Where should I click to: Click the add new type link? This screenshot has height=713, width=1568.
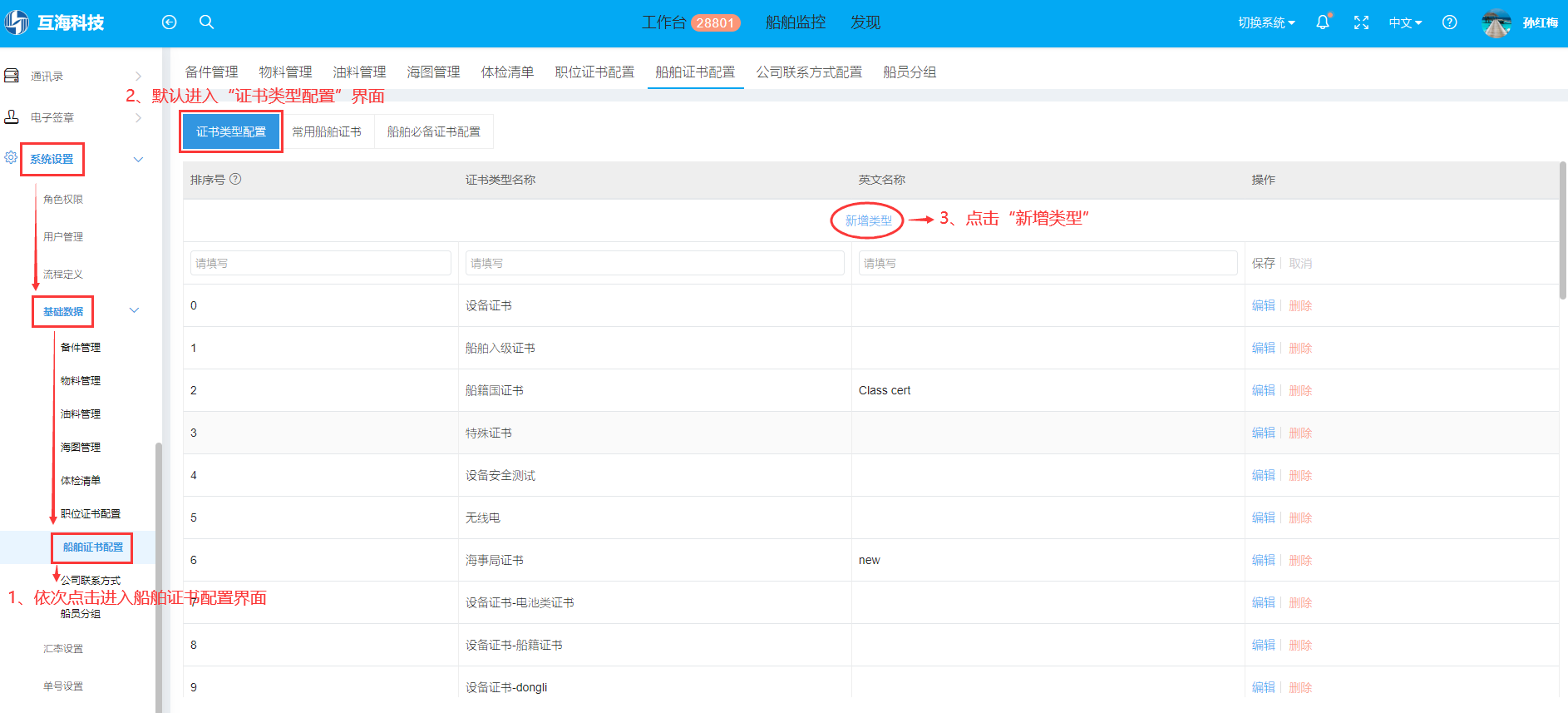point(868,220)
